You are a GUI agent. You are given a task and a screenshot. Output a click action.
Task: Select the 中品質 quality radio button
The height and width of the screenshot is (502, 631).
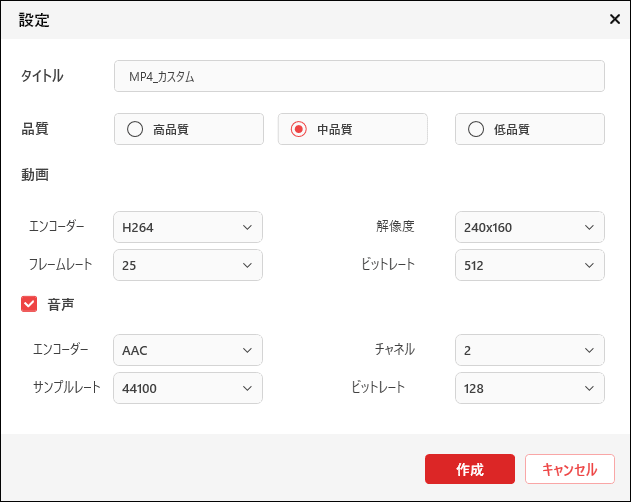tap(299, 129)
